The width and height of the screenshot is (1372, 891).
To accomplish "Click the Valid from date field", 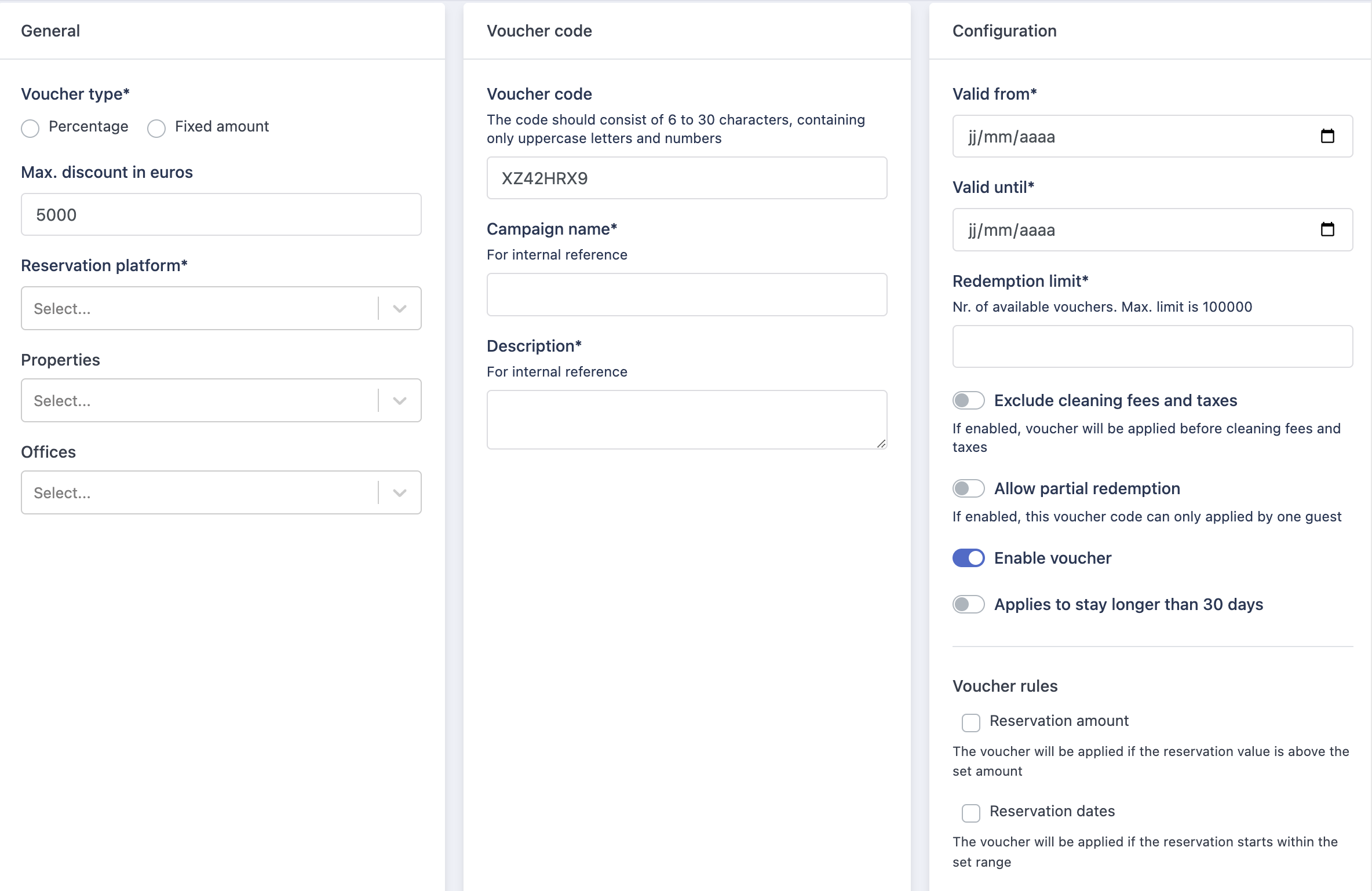I will [1130, 137].
